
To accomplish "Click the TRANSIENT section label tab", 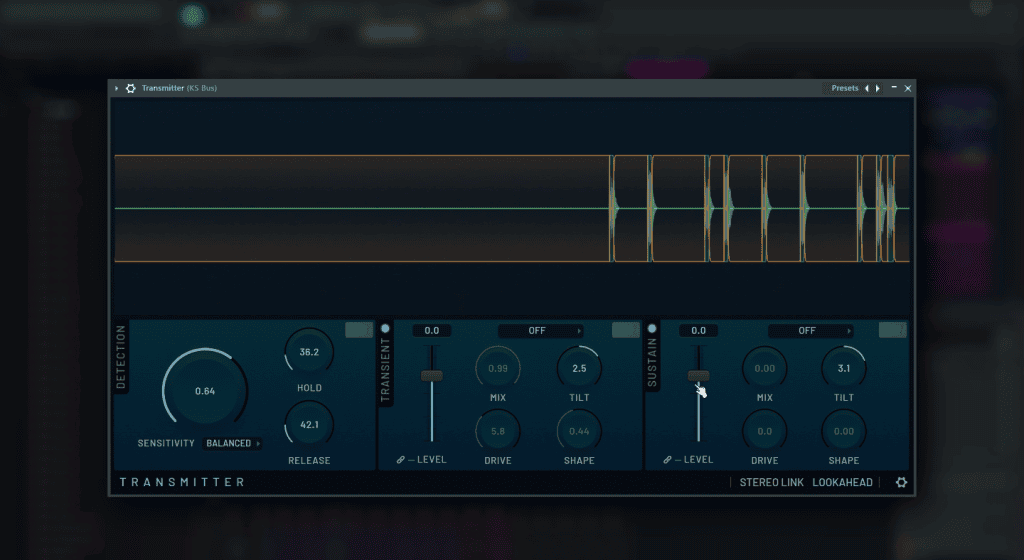I will coord(385,370).
